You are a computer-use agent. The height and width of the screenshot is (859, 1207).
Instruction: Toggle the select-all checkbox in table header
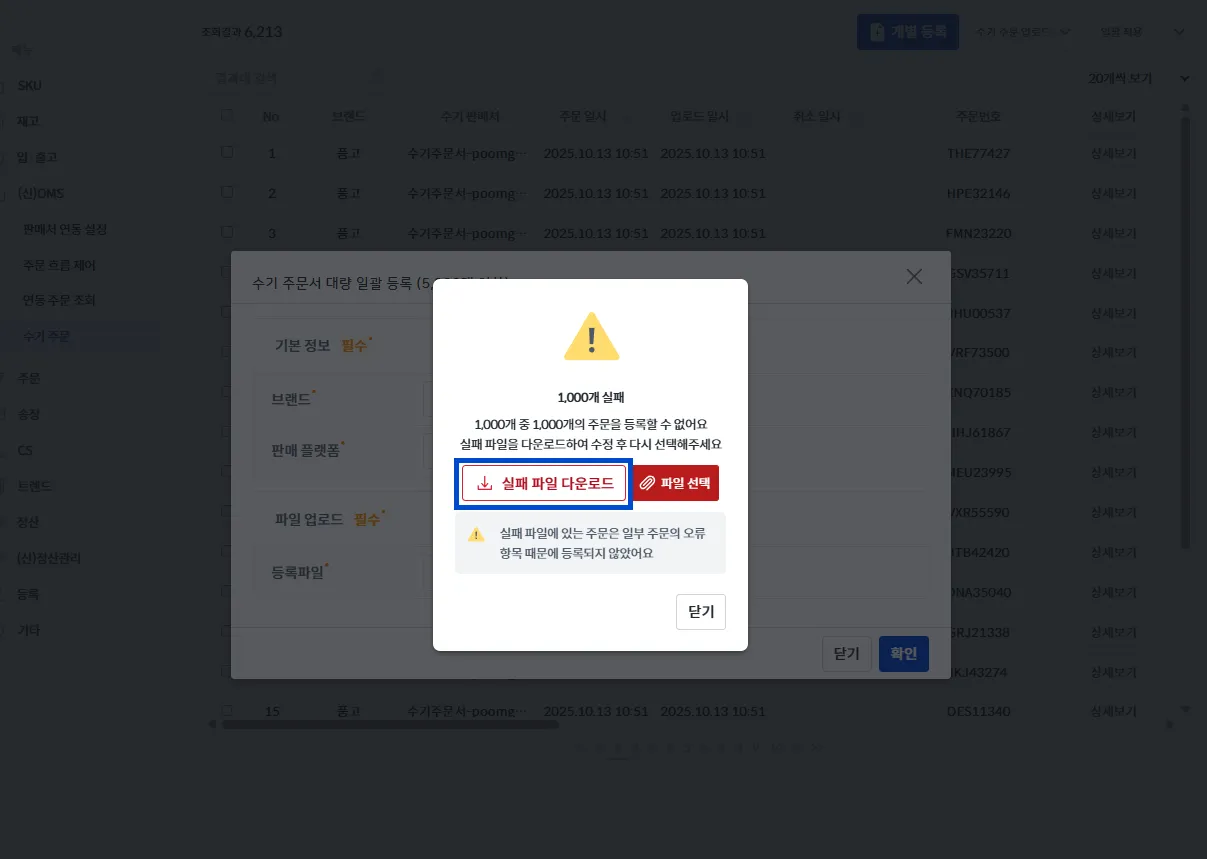[x=227, y=116]
